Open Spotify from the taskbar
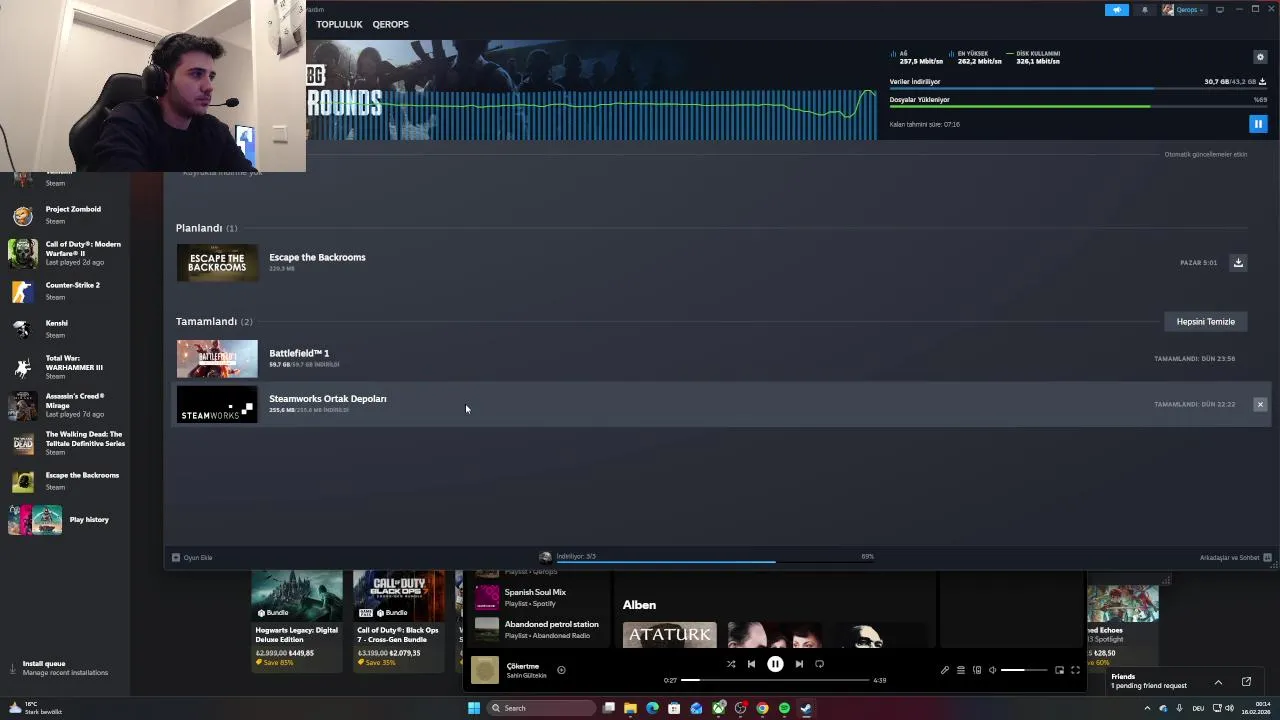This screenshot has height=720, width=1280. click(784, 708)
